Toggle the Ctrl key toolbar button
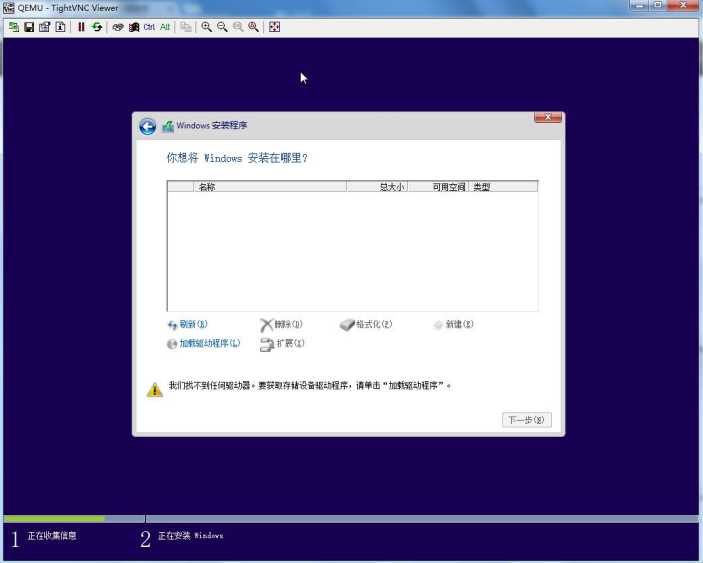 click(149, 27)
